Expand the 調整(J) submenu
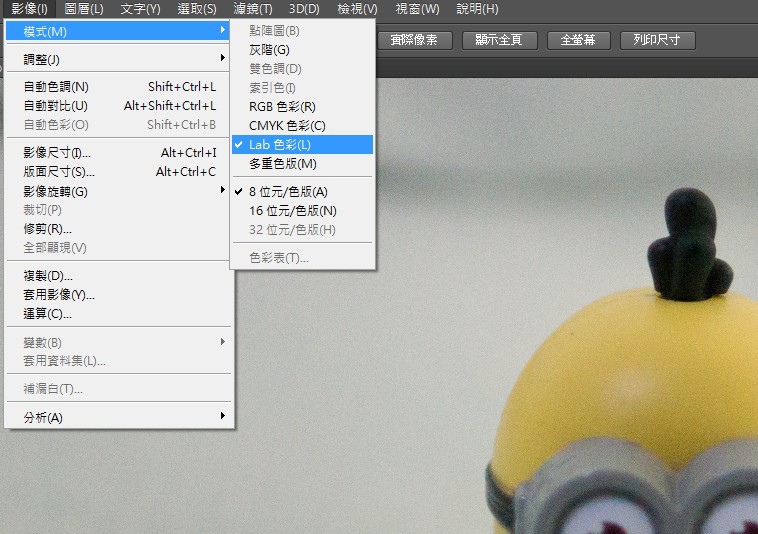The height and width of the screenshot is (534, 758). point(117,59)
